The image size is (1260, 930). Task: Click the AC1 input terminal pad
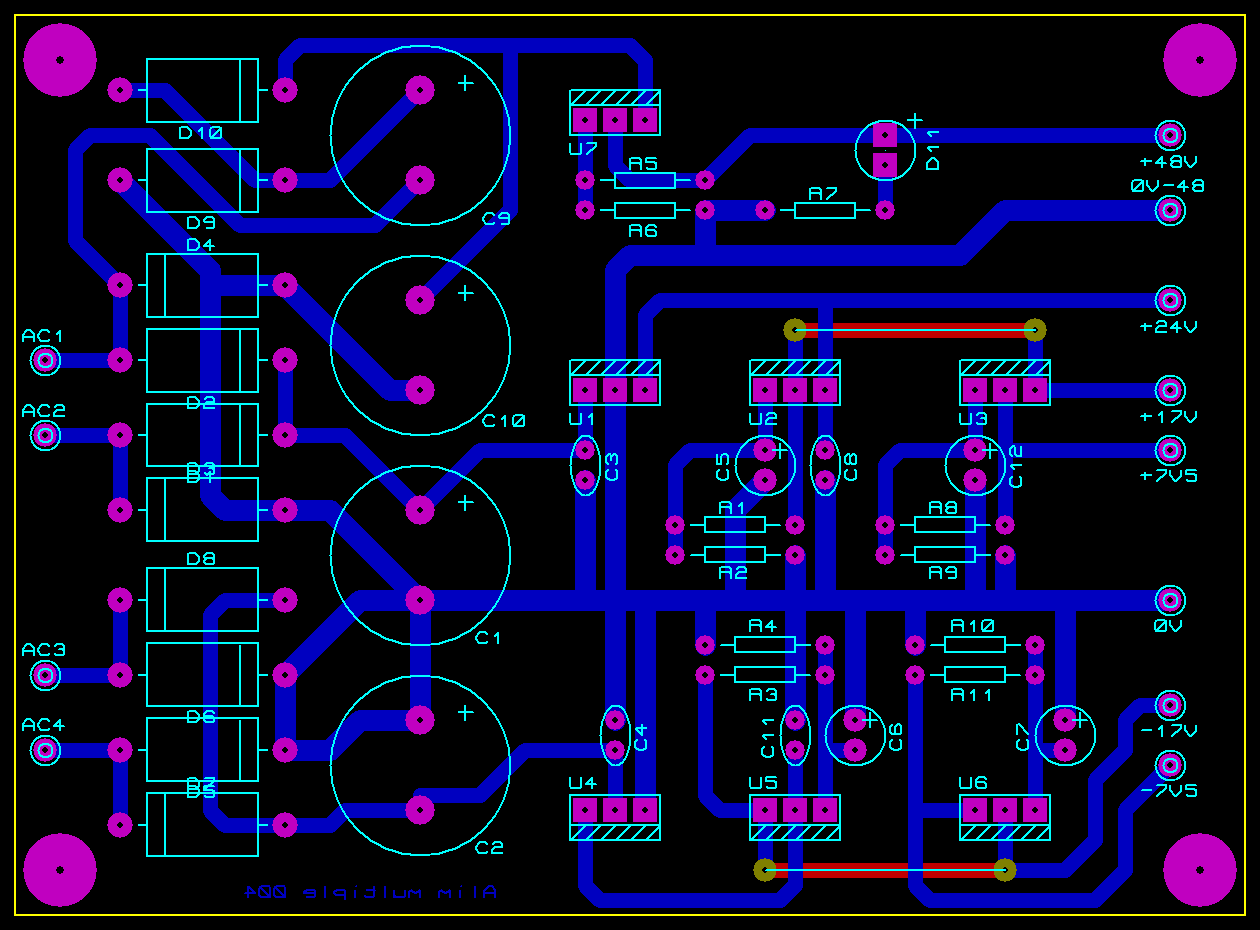(x=45, y=360)
